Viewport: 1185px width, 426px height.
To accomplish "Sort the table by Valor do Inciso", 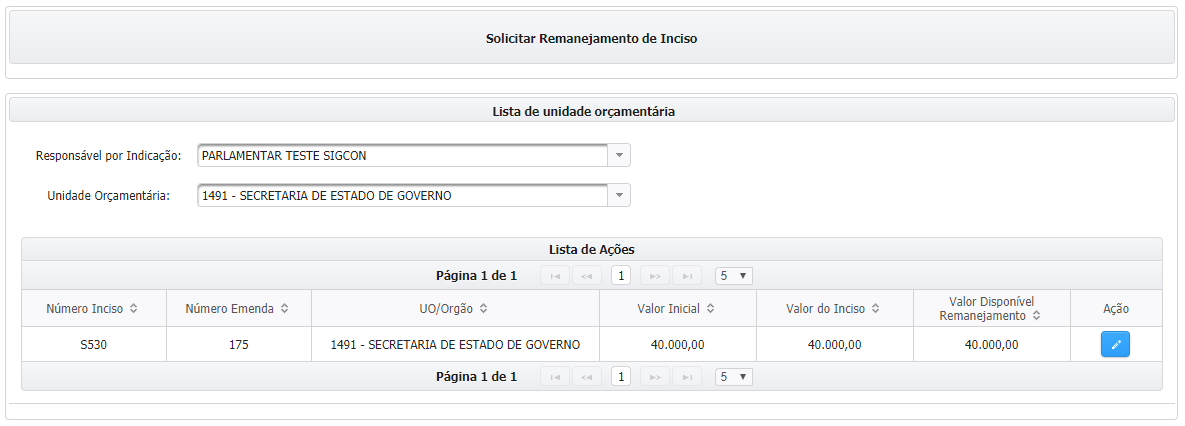I will pyautogui.click(x=873, y=309).
